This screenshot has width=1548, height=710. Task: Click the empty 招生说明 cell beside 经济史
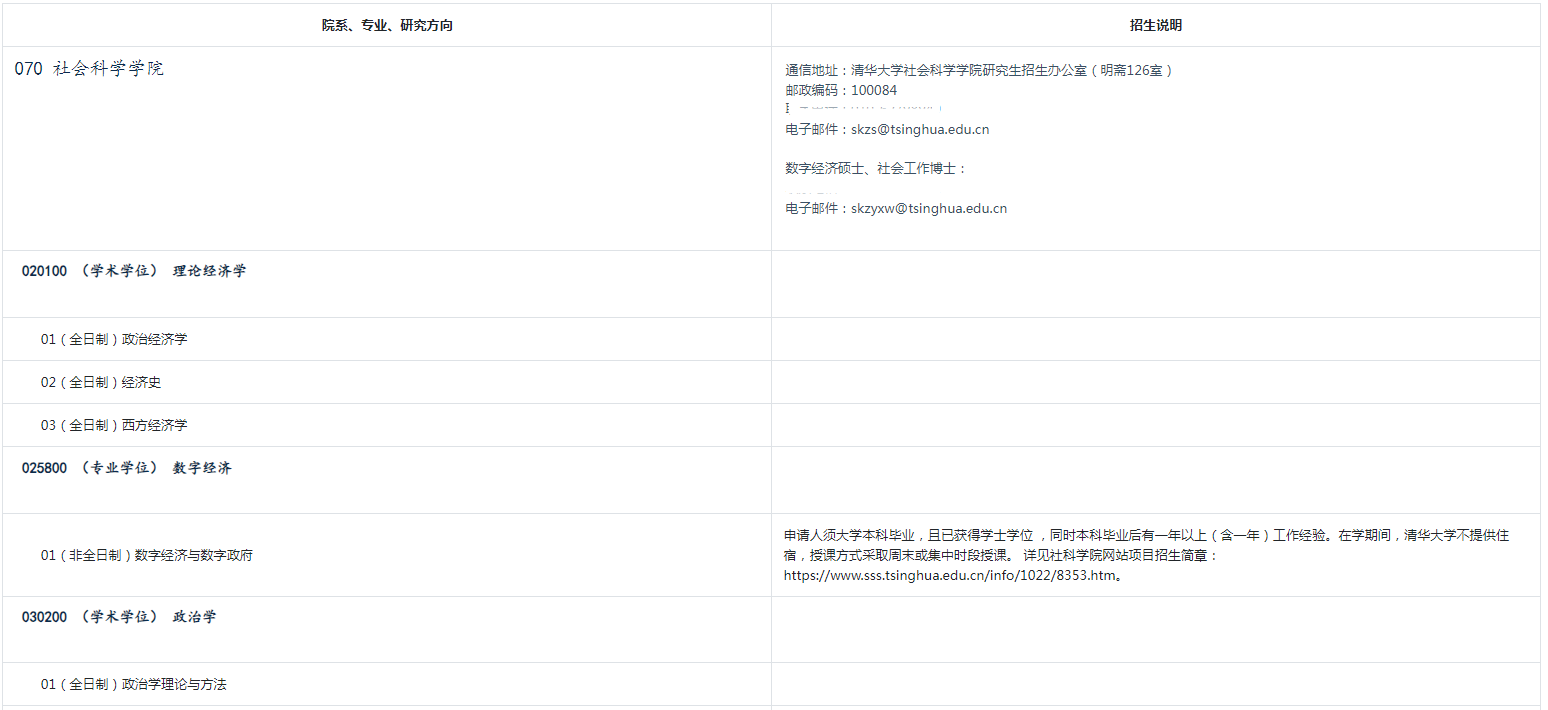click(x=1155, y=382)
